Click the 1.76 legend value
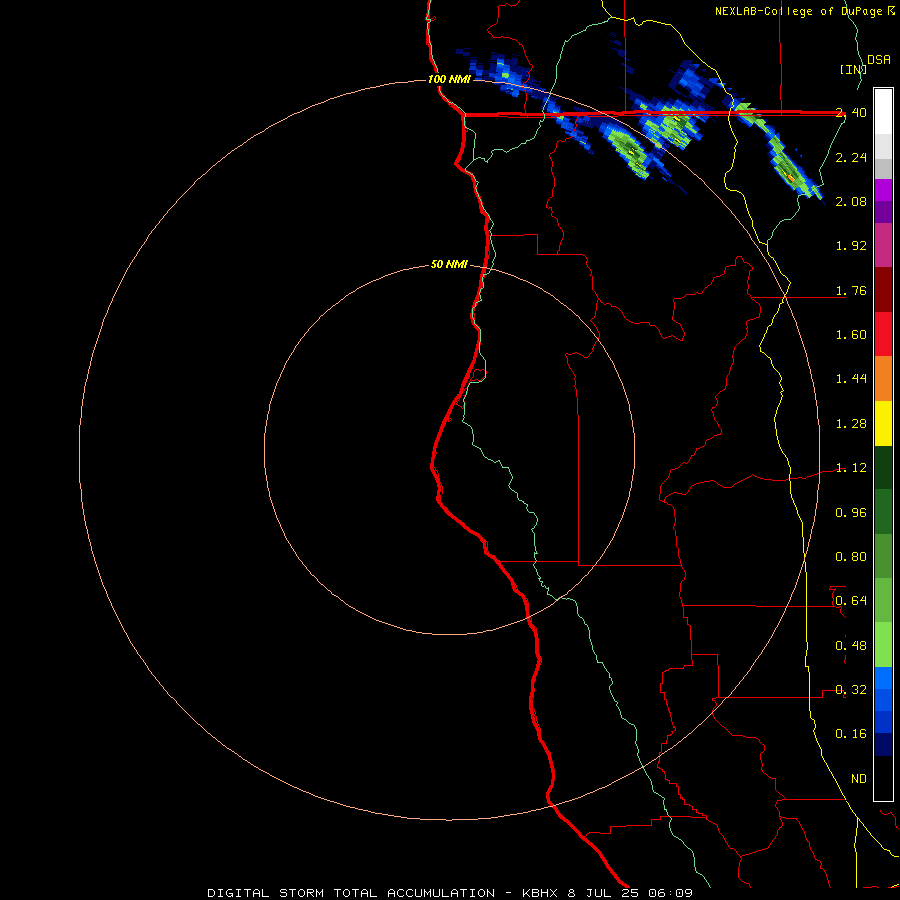The image size is (900, 900). (851, 290)
